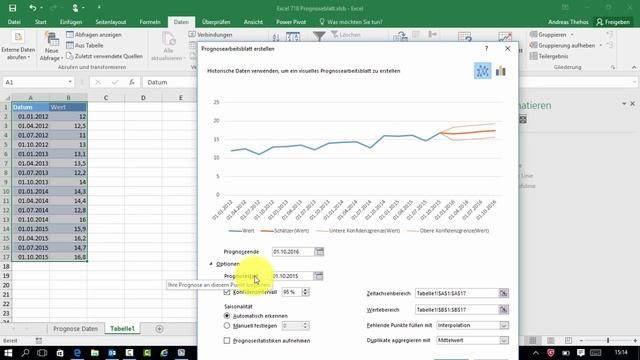This screenshot has height=360, width=640.
Task: Switch to the Start ribbon tab
Action: tap(40, 22)
